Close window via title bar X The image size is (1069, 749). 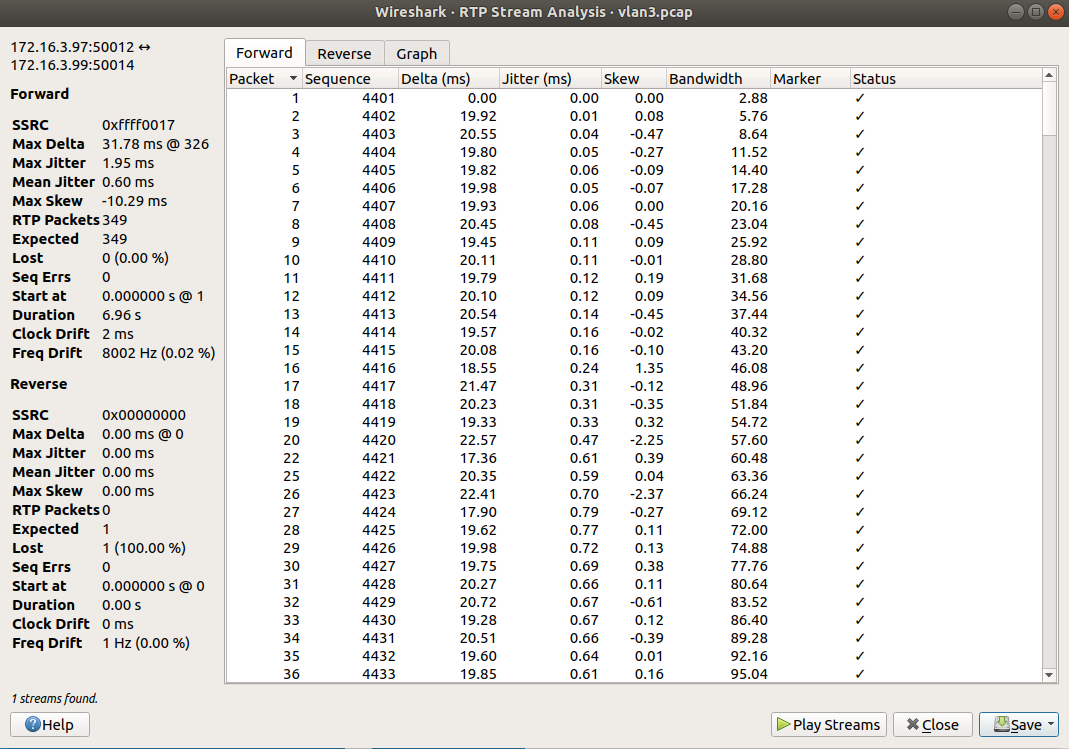pos(1056,12)
